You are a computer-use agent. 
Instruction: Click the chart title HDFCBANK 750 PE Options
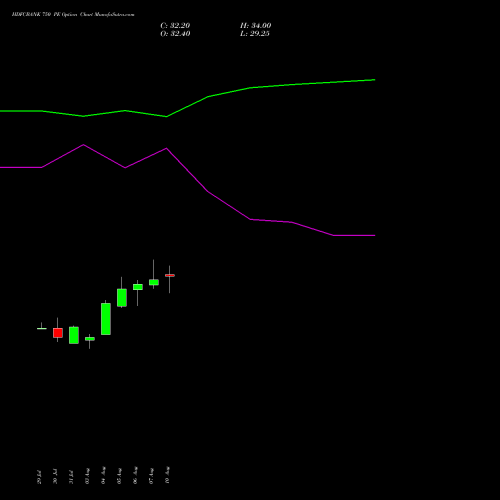point(45,15)
